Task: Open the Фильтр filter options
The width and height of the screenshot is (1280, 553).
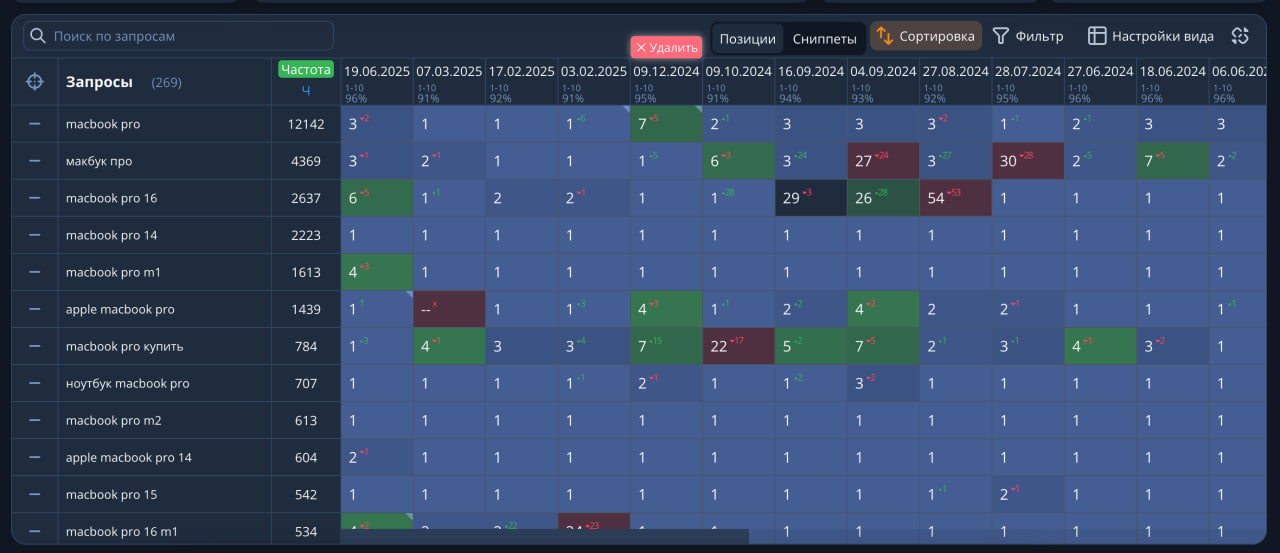Action: [1028, 36]
